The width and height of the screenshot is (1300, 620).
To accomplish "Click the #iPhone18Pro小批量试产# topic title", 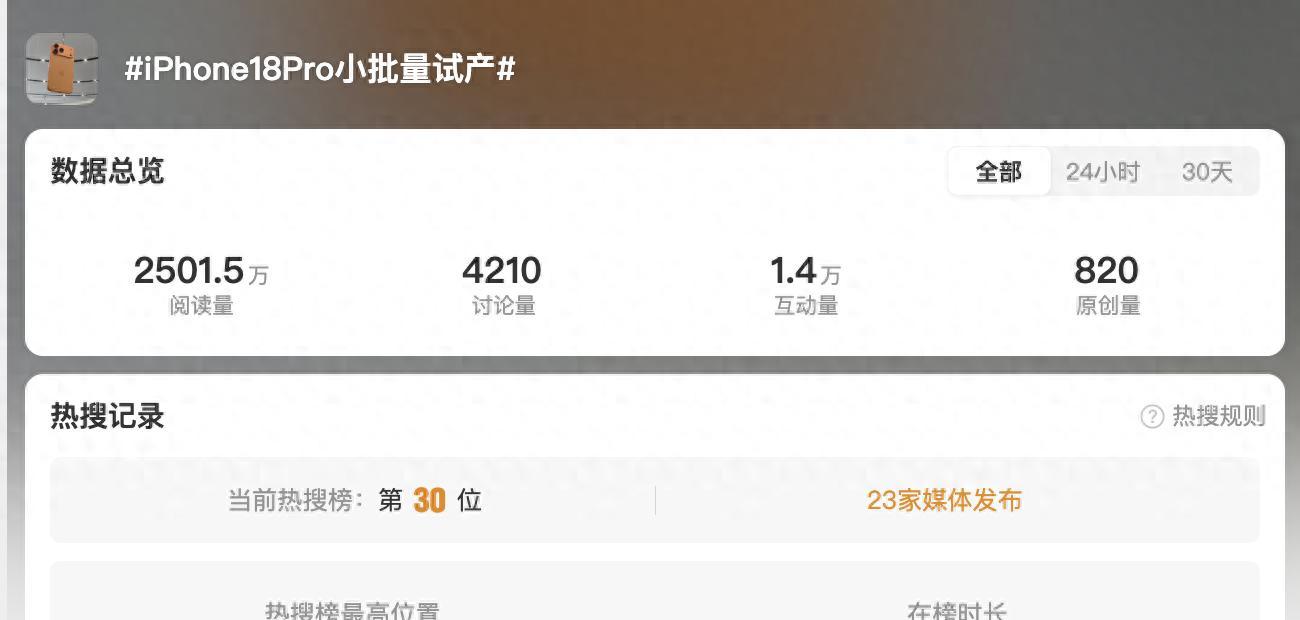I will (320, 69).
